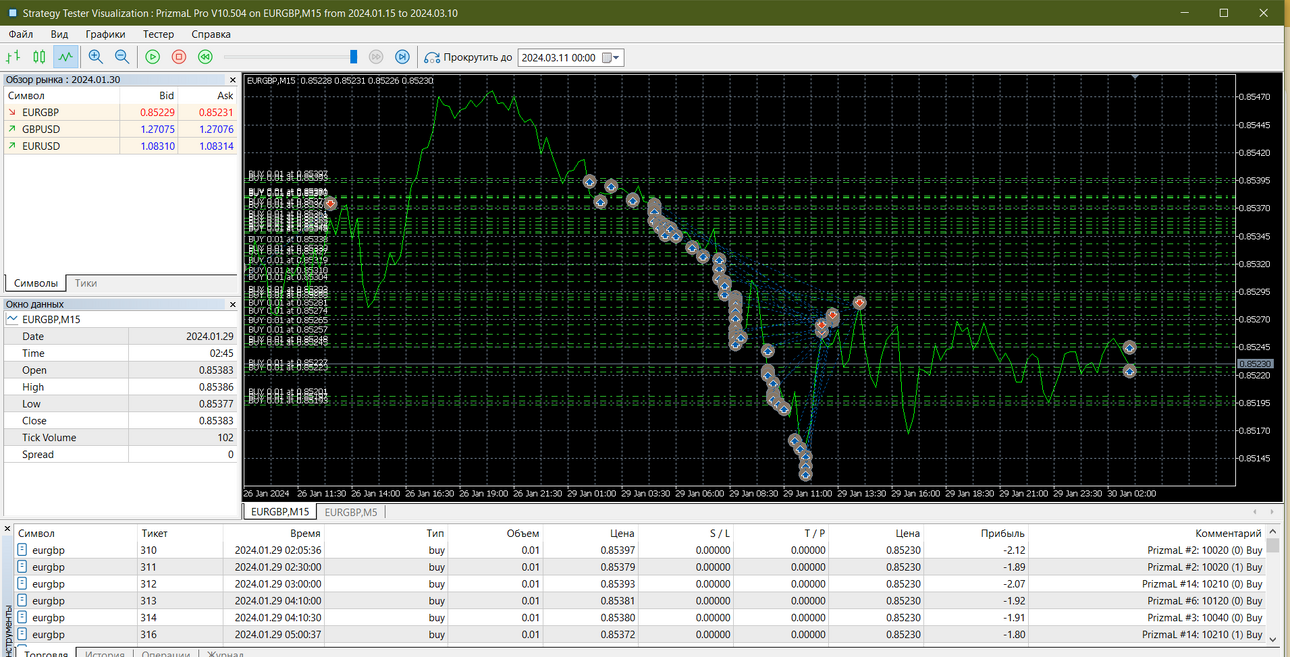Open the scroll-to date picker dropdown
1290x657 pixels.
pyautogui.click(x=615, y=58)
